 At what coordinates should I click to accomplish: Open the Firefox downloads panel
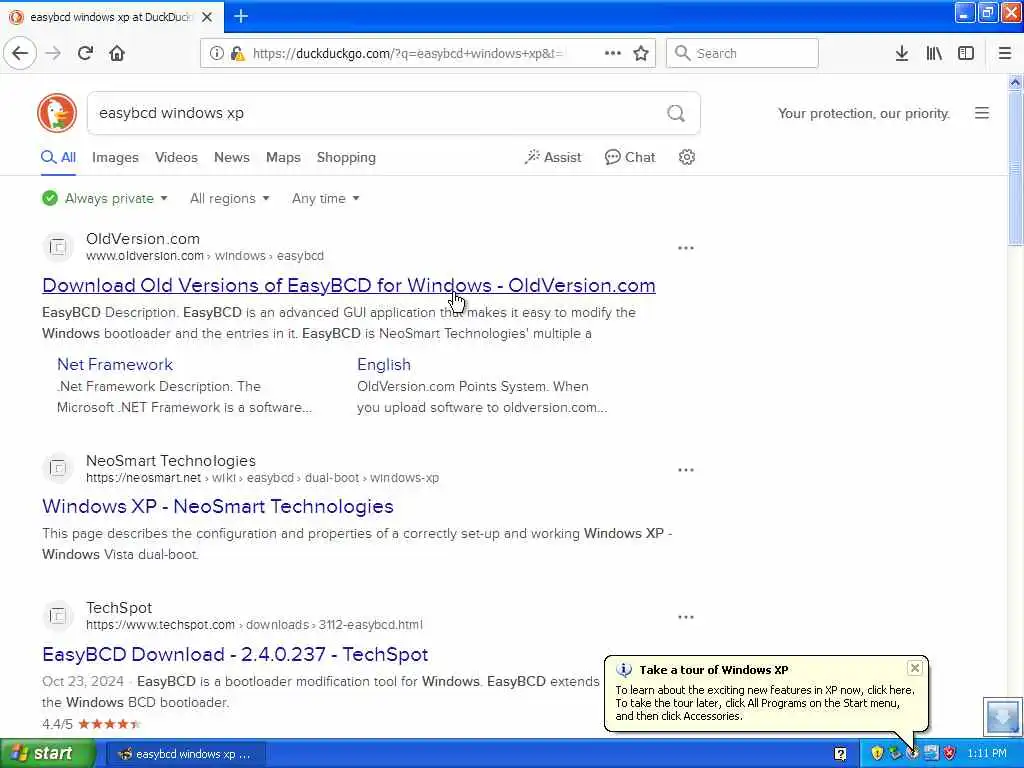[902, 53]
